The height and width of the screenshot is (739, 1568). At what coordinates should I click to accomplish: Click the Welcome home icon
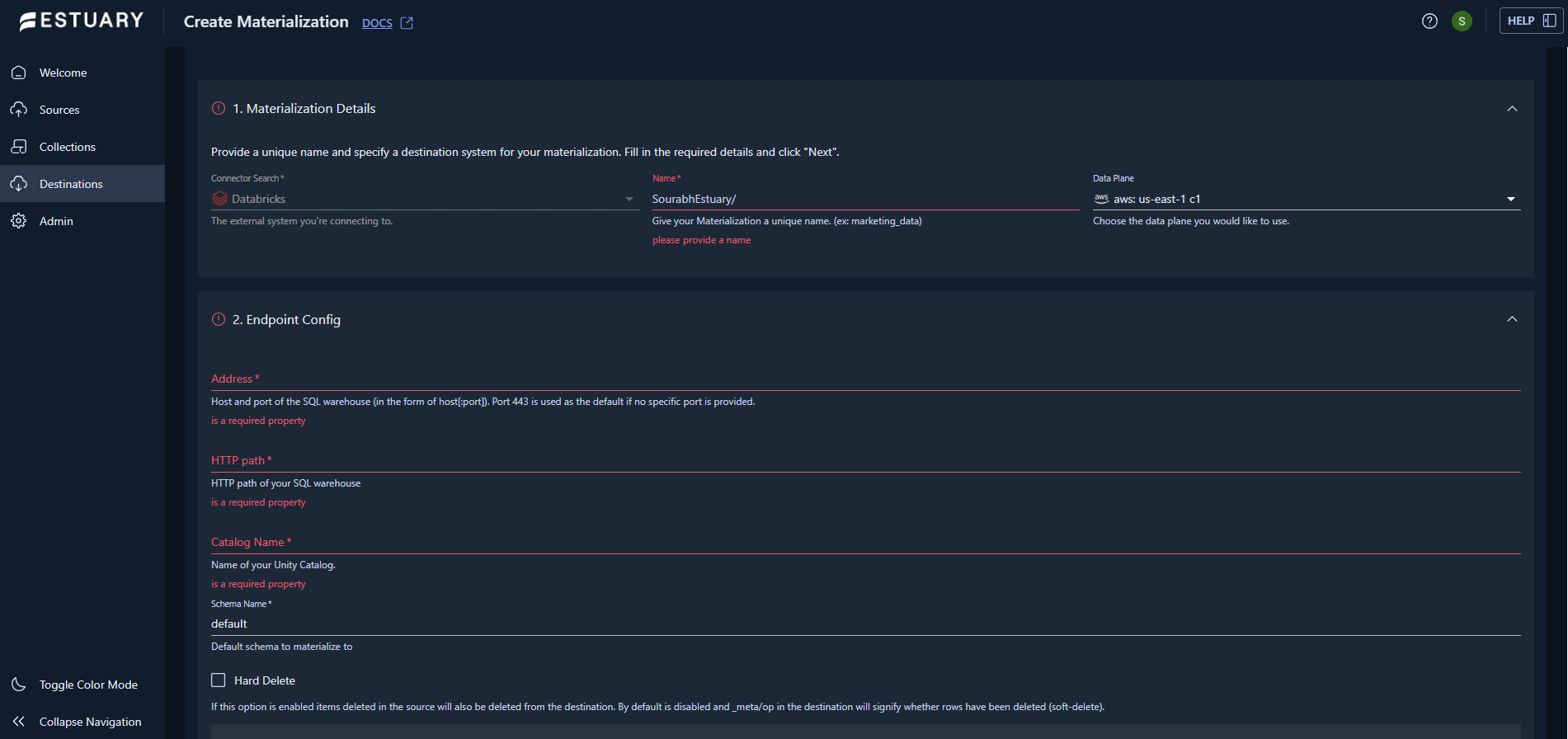coord(19,73)
